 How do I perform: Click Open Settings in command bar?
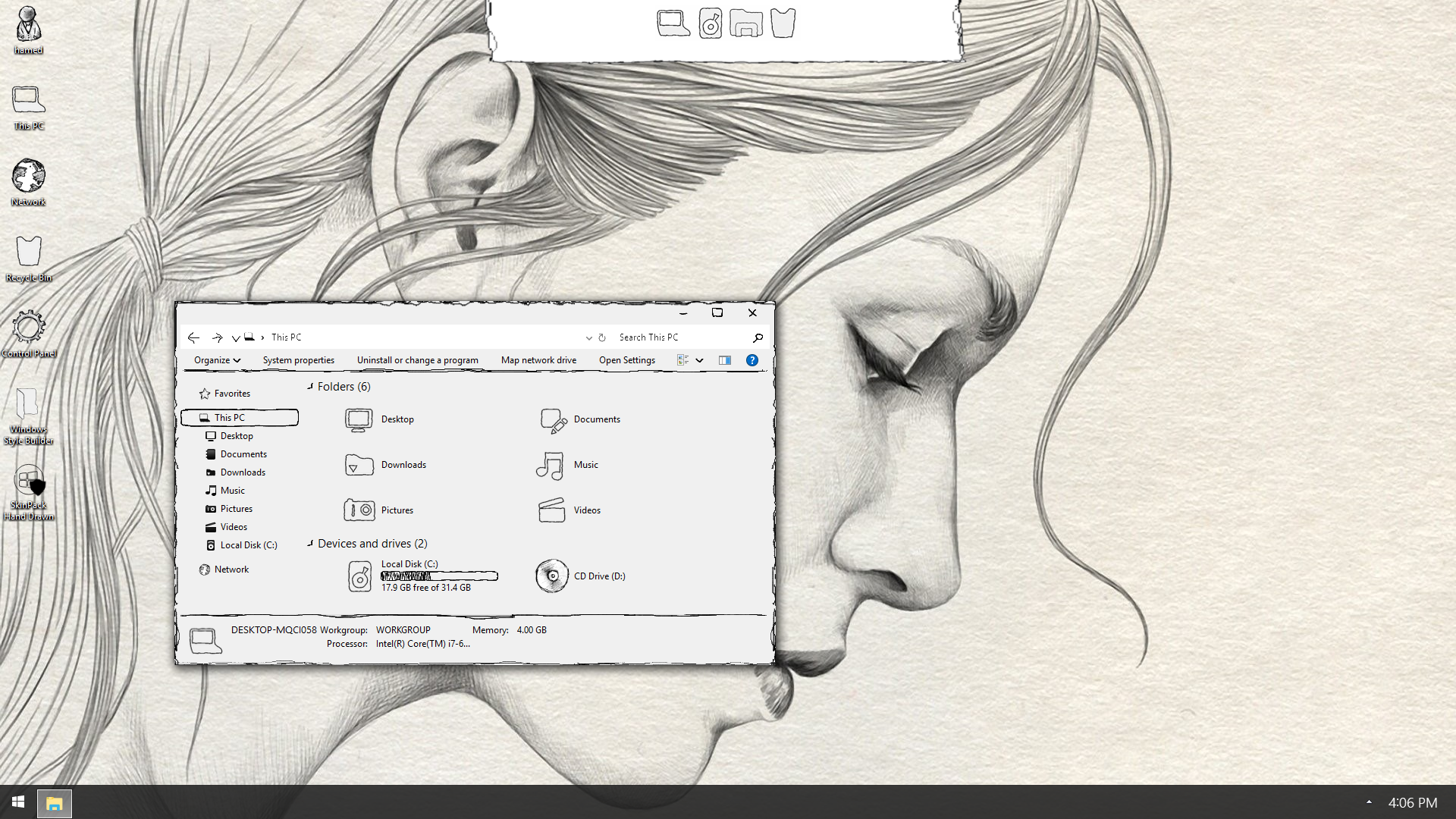tap(626, 360)
